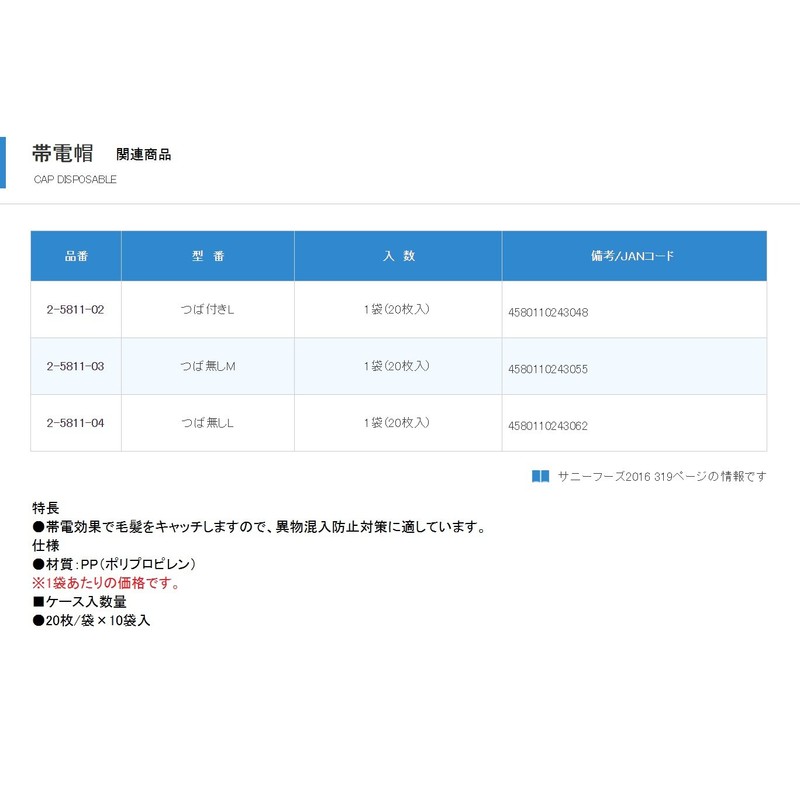This screenshot has width=800, height=800.
Task: Click JAN code 4580110243062
Action: [x=548, y=425]
